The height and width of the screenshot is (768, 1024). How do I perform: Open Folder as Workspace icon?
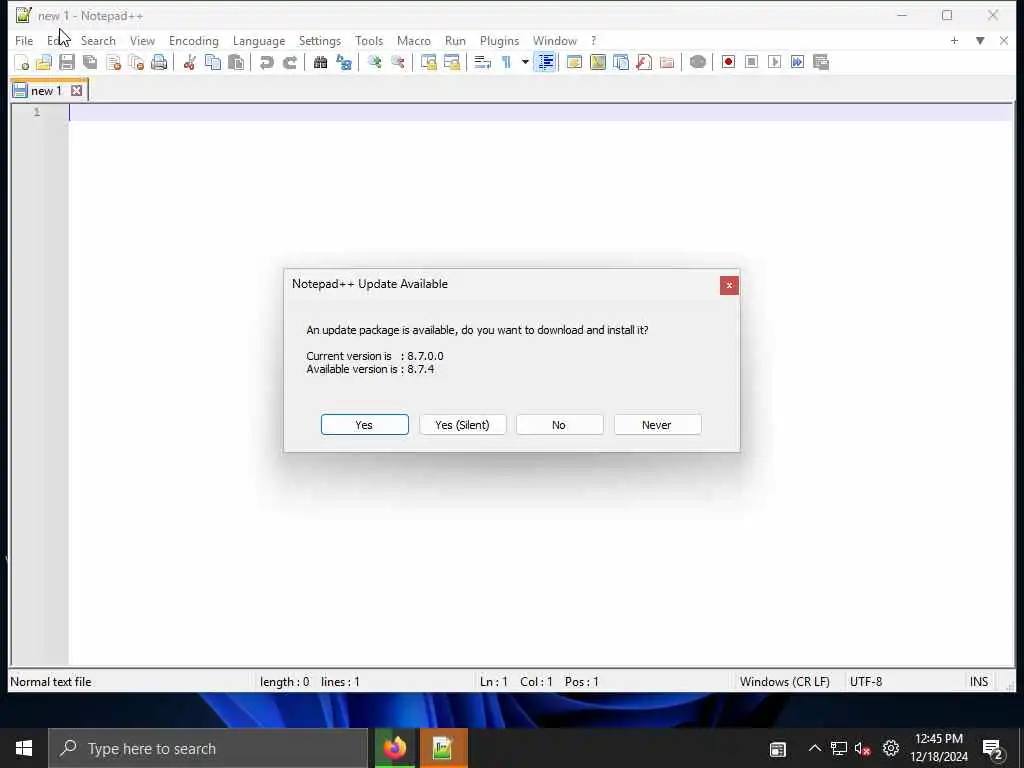[667, 62]
